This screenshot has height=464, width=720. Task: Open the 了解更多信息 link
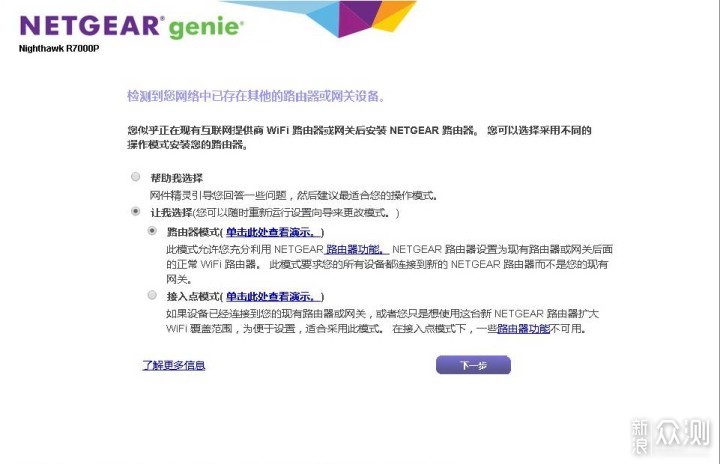(174, 366)
